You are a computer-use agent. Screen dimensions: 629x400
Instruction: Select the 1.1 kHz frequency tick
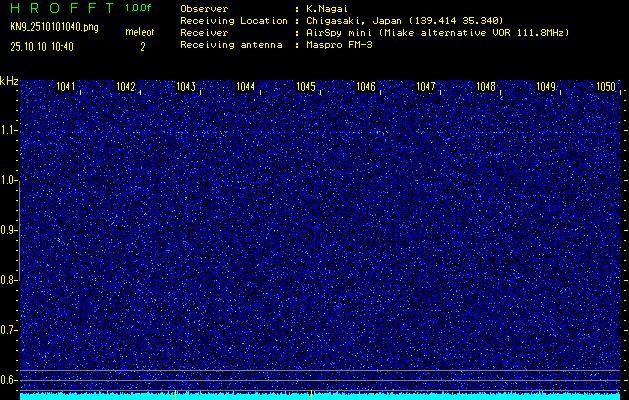(x=9, y=130)
